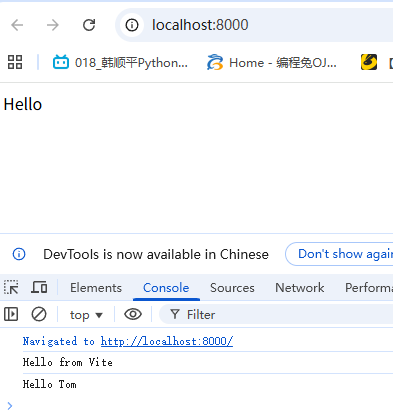Select the Hello Tom log message
Viewport: 393px width, 413px height.
(x=50, y=384)
